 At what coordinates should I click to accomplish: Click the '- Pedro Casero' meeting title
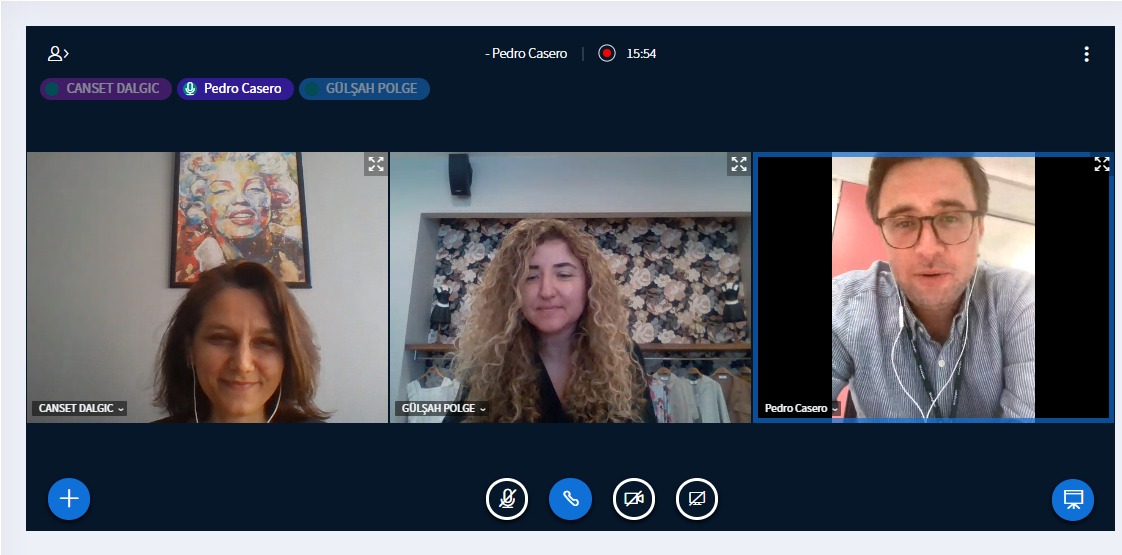click(526, 54)
